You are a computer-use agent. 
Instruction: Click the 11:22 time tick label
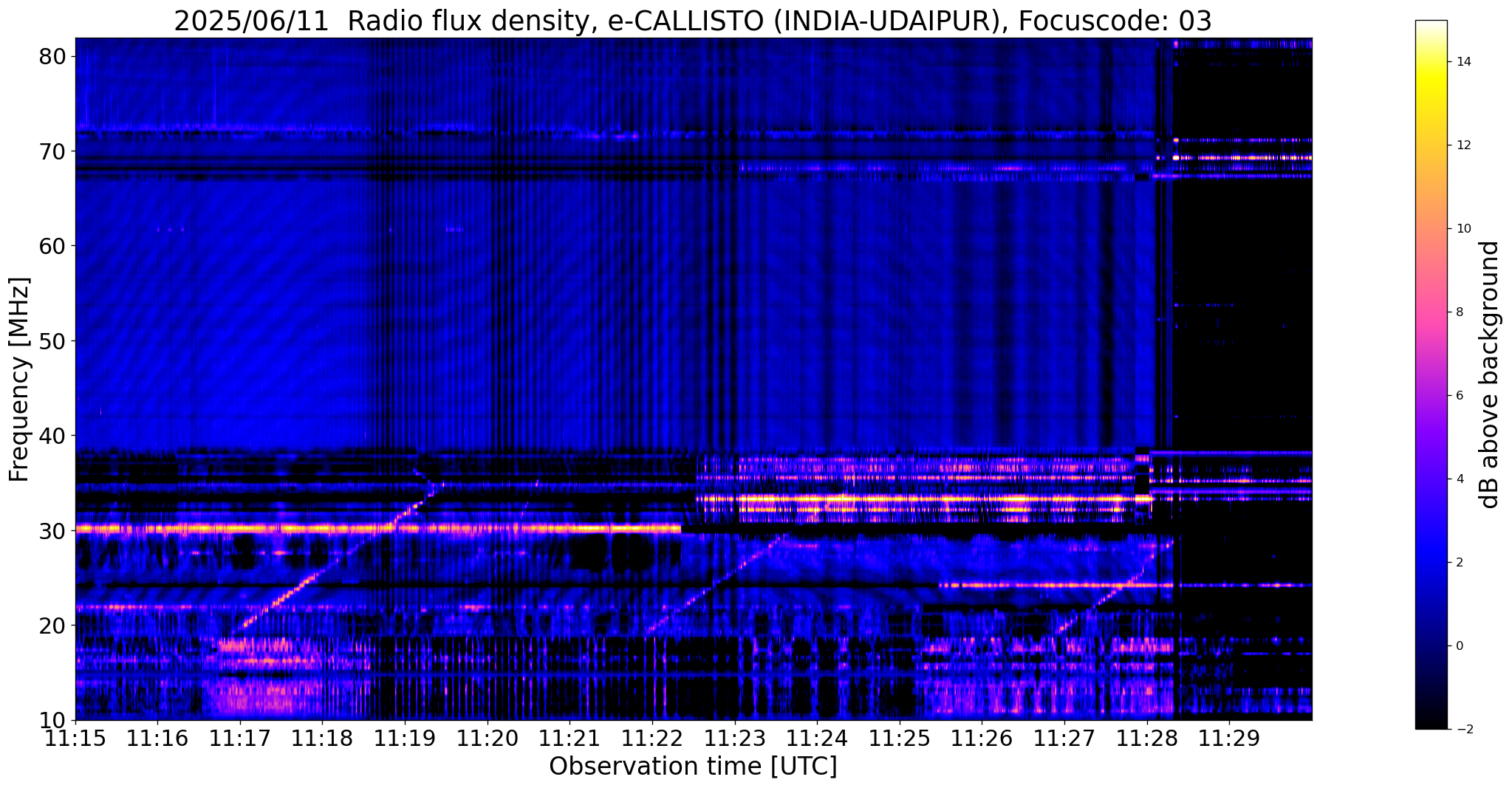pos(652,738)
